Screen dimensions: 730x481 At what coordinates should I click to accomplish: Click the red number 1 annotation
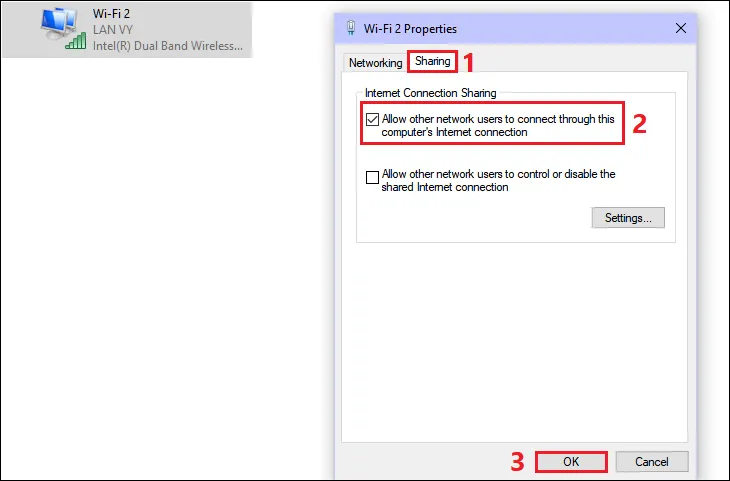coord(468,62)
